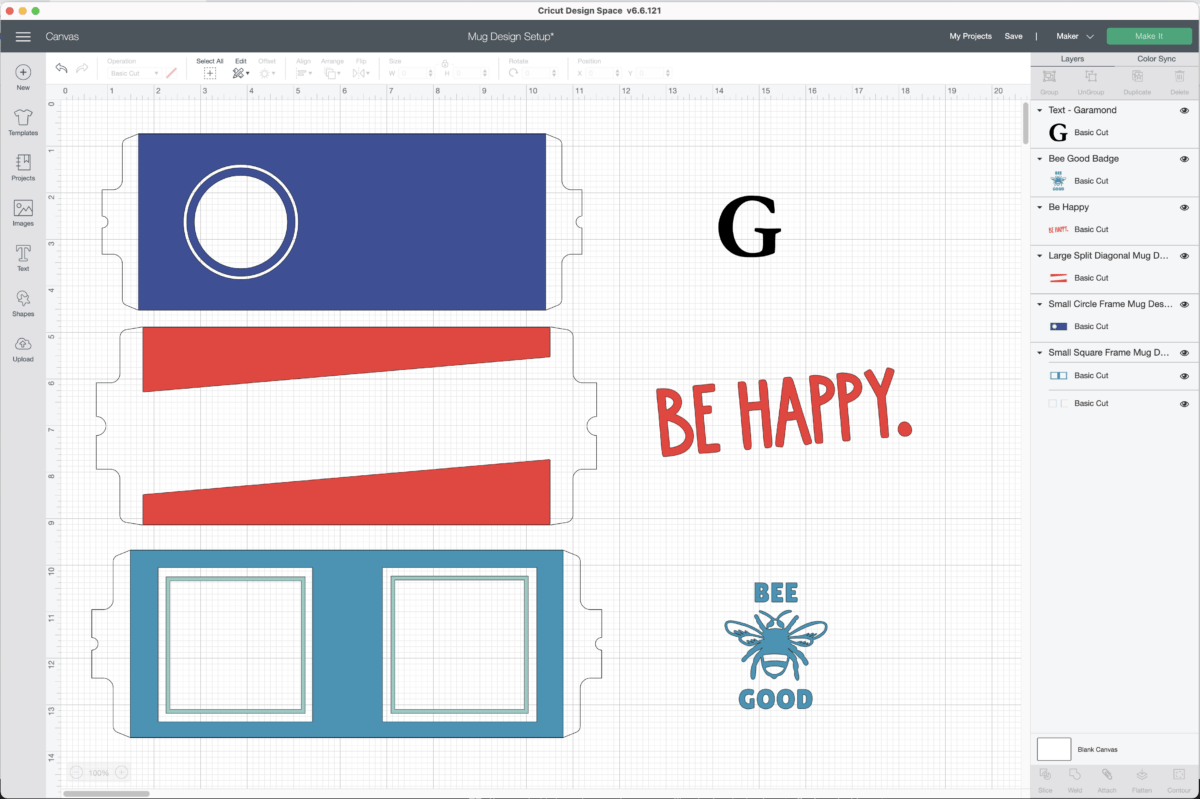
Task: Hide the Be Happy layer
Action: click(1184, 207)
